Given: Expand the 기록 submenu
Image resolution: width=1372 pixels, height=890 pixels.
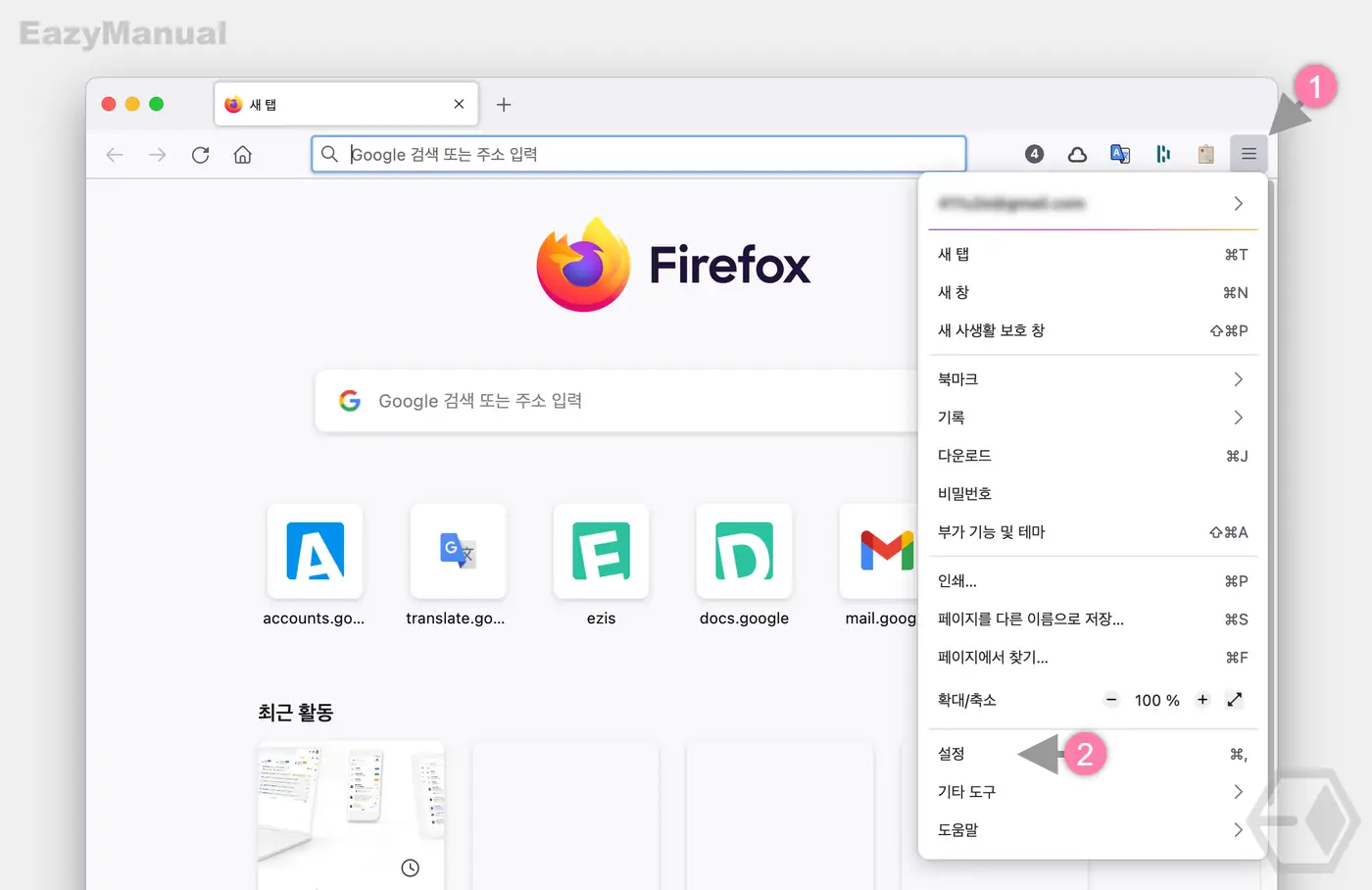Looking at the screenshot, I should tap(1092, 418).
